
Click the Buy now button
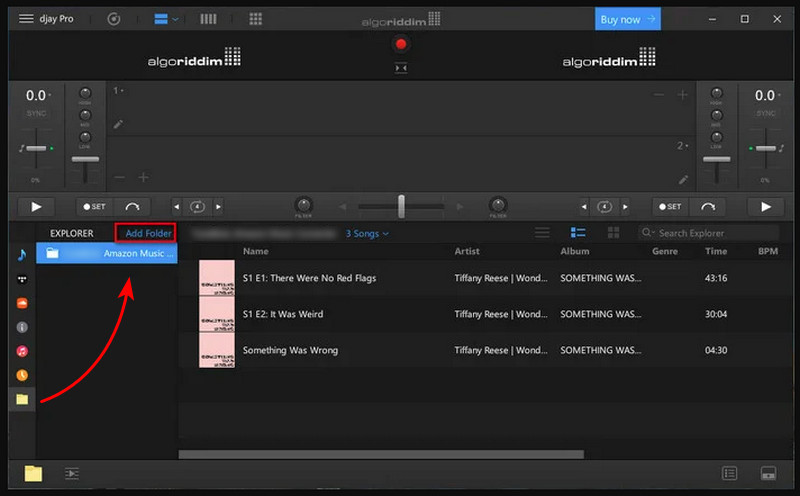point(628,19)
